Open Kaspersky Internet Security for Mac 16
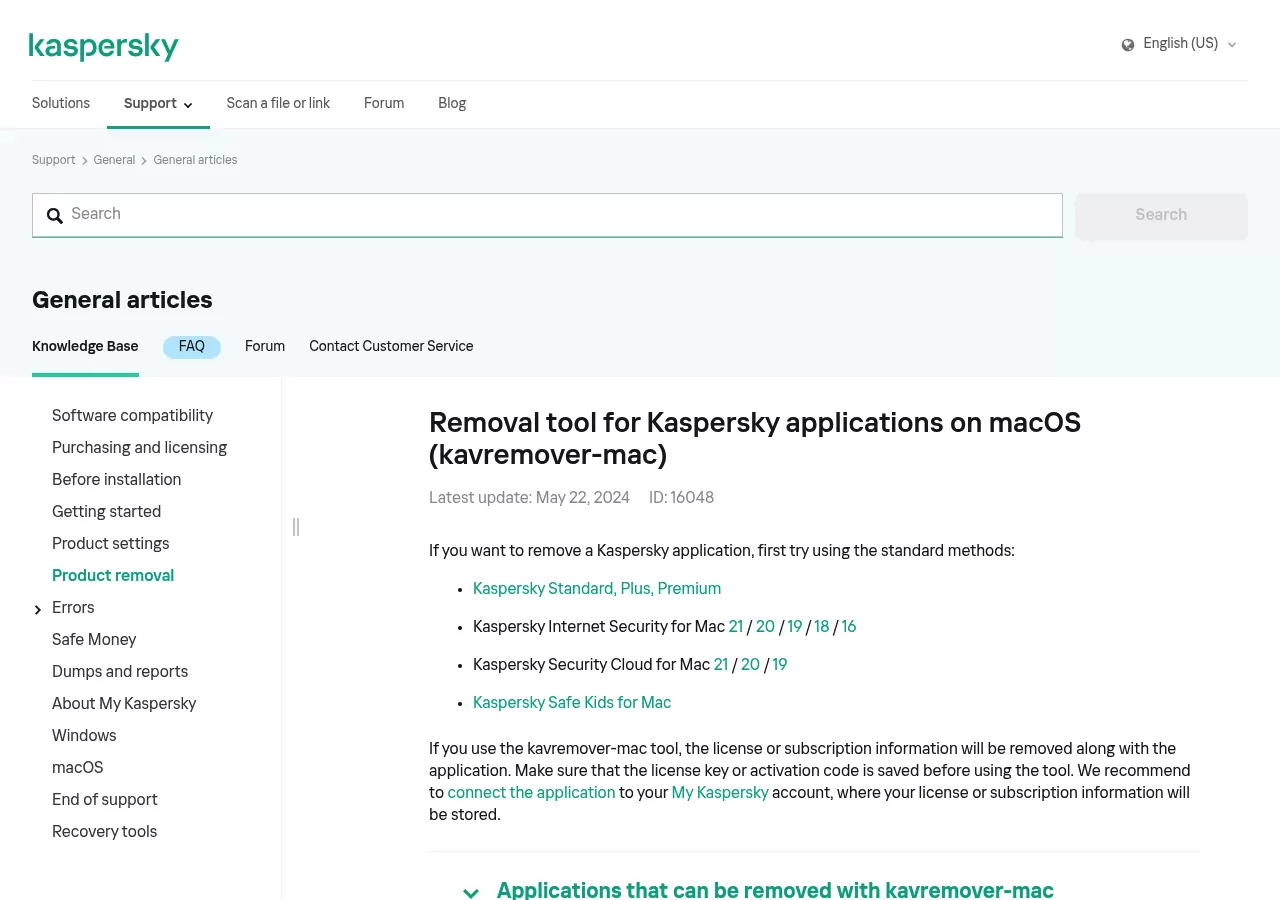Screen dimensions: 1280x900 tap(849, 627)
